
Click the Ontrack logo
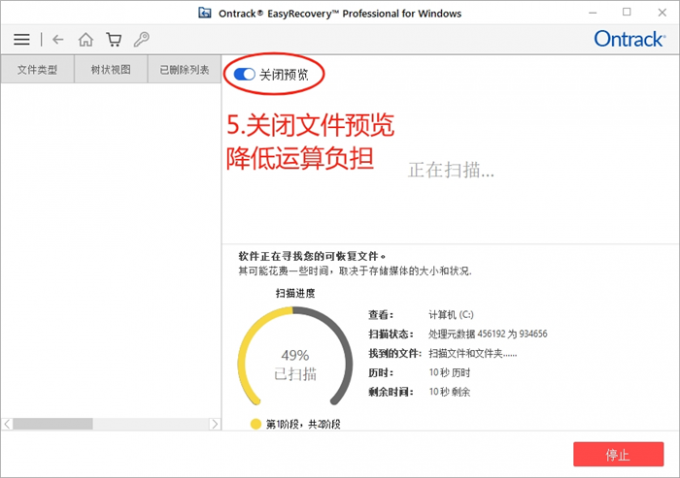(629, 39)
